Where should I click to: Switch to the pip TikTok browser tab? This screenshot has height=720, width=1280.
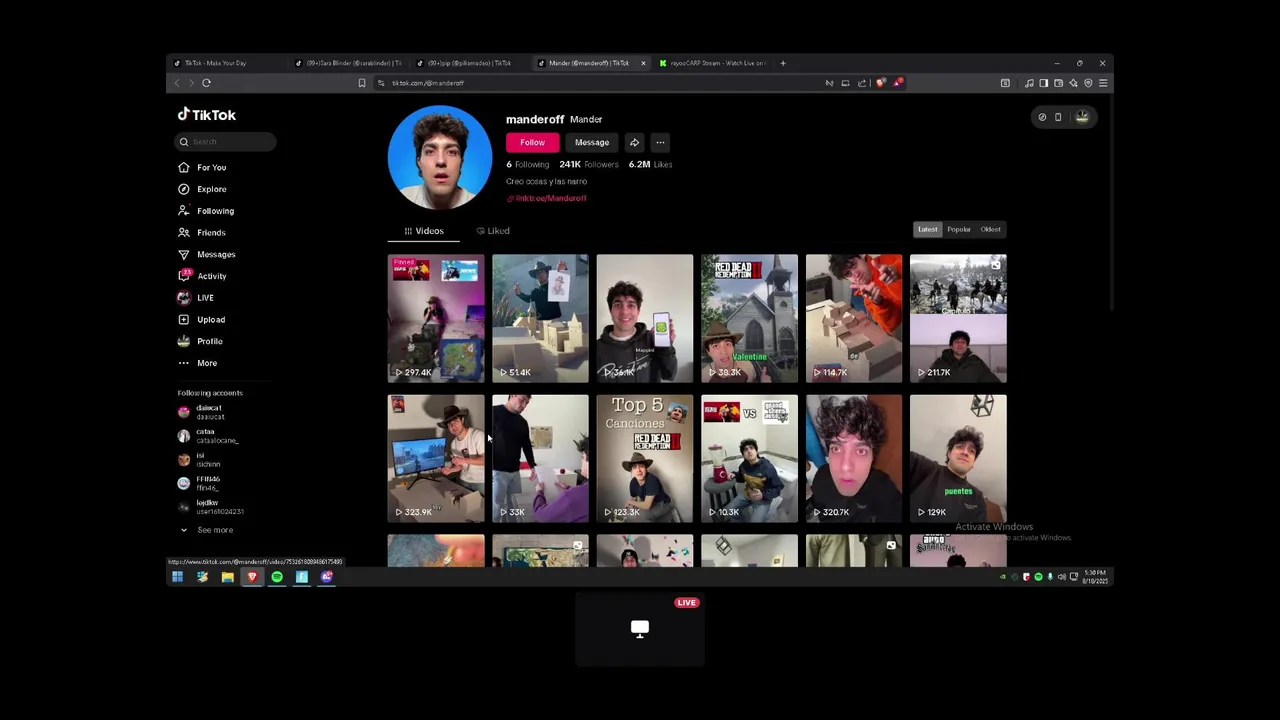470,63
